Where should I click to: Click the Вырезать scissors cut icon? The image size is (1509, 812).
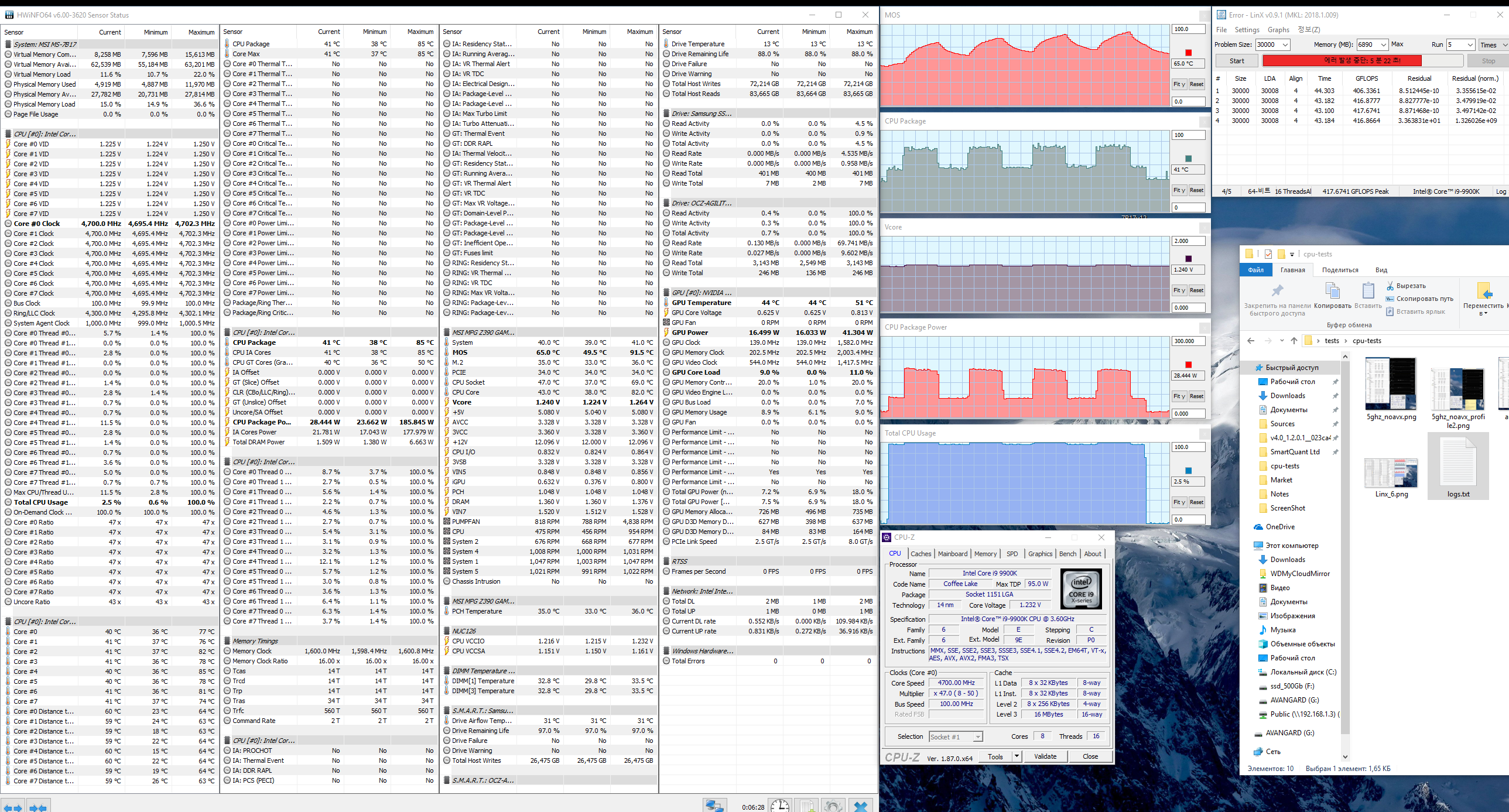pyautogui.click(x=1390, y=286)
